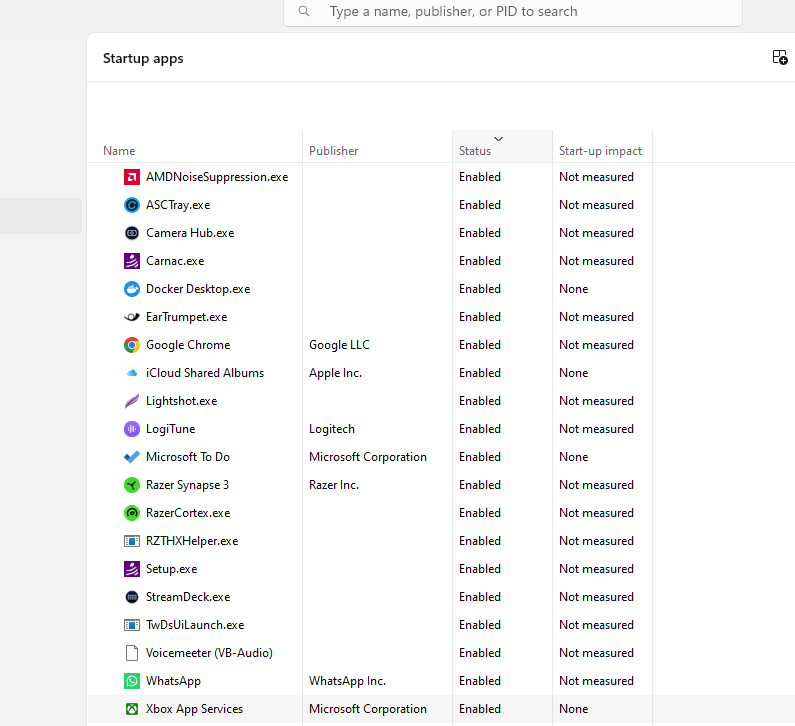Click the Razer Inc. publisher cell
795x726 pixels.
pyautogui.click(x=334, y=485)
